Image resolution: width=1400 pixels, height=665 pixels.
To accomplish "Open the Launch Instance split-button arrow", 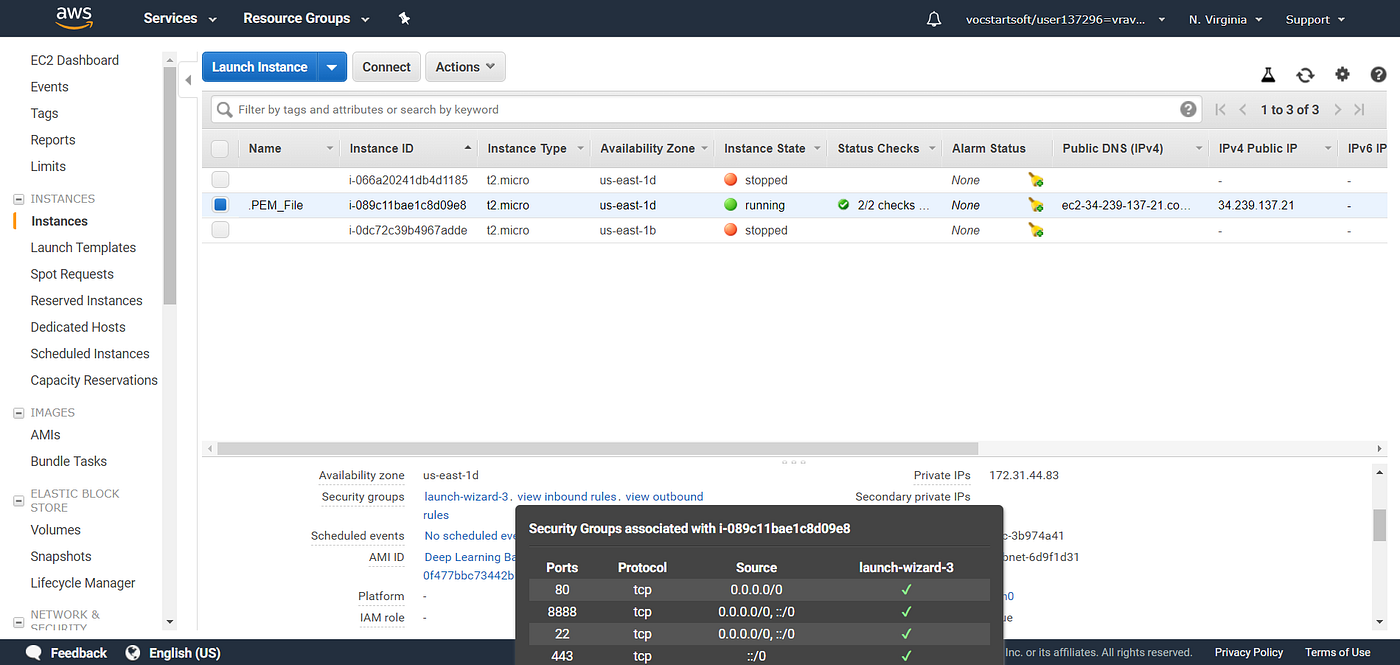I will (332, 66).
